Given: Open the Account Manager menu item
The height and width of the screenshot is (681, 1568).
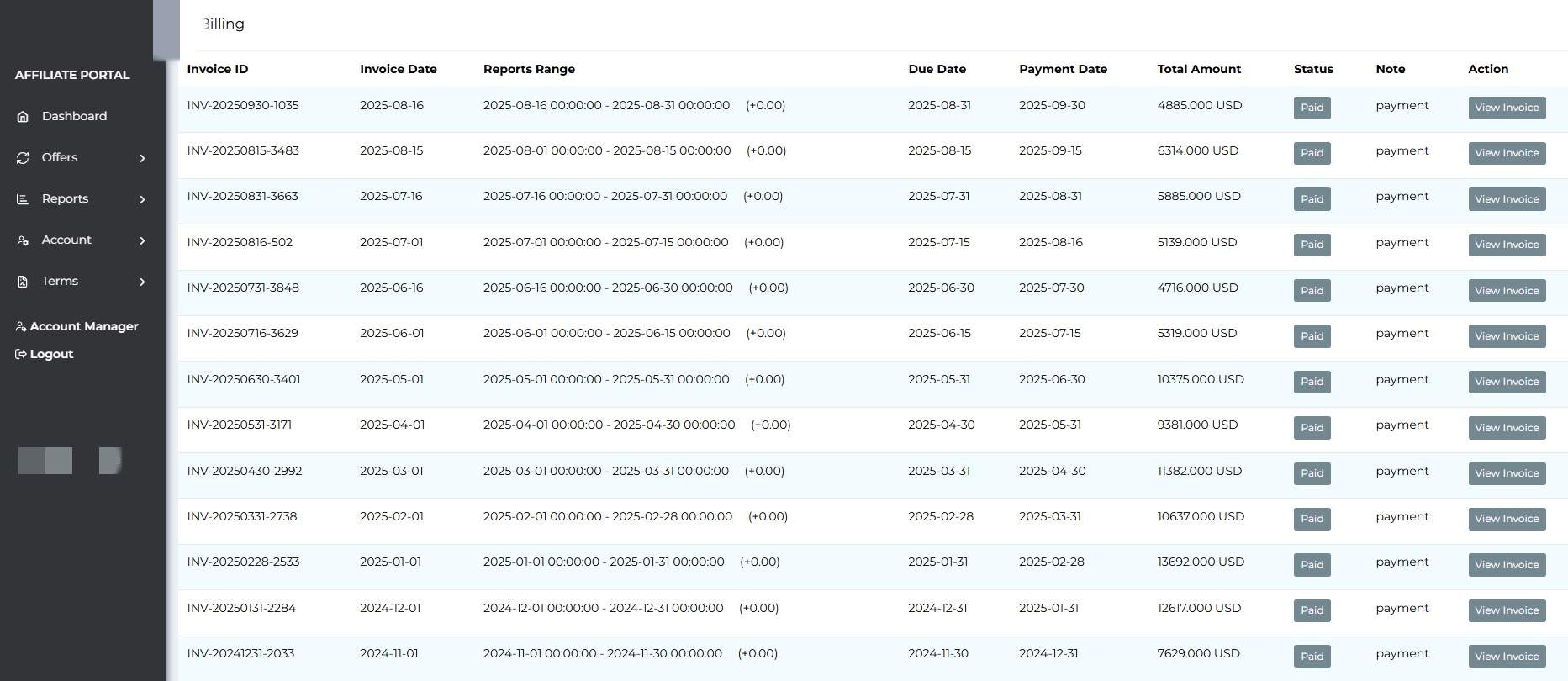Looking at the screenshot, I should pos(84,326).
